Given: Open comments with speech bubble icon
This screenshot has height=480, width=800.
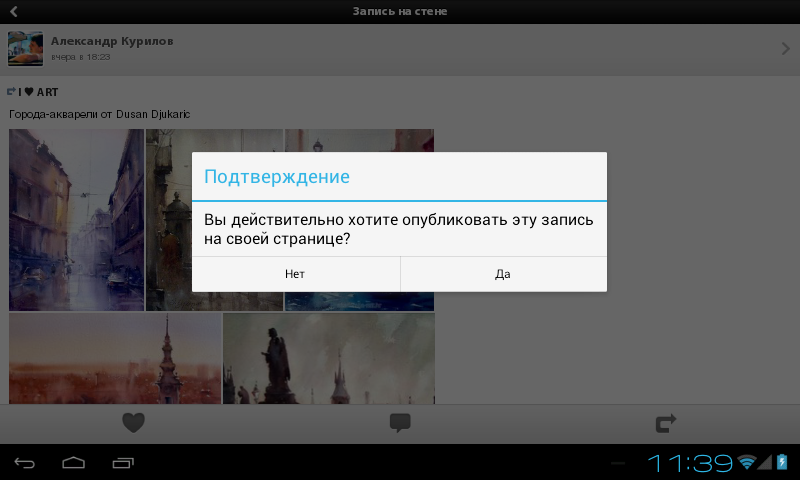Looking at the screenshot, I should pyautogui.click(x=400, y=423).
